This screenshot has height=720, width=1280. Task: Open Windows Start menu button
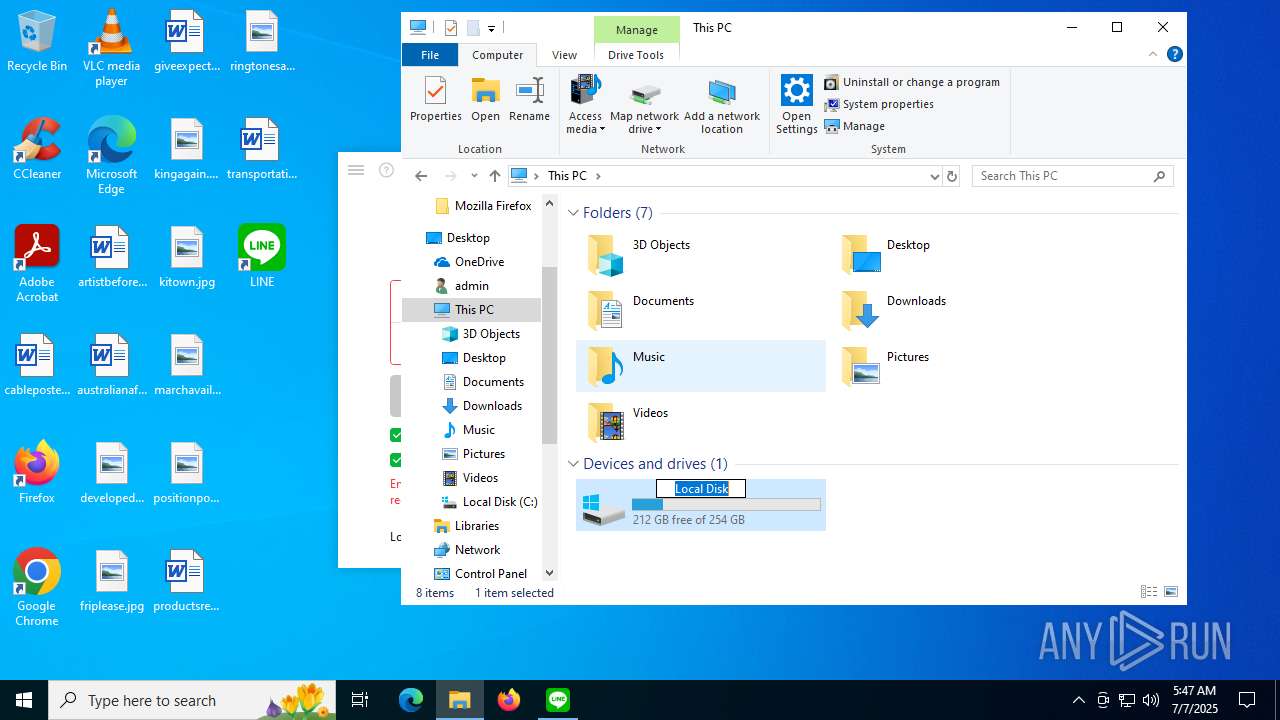pyautogui.click(x=24, y=700)
